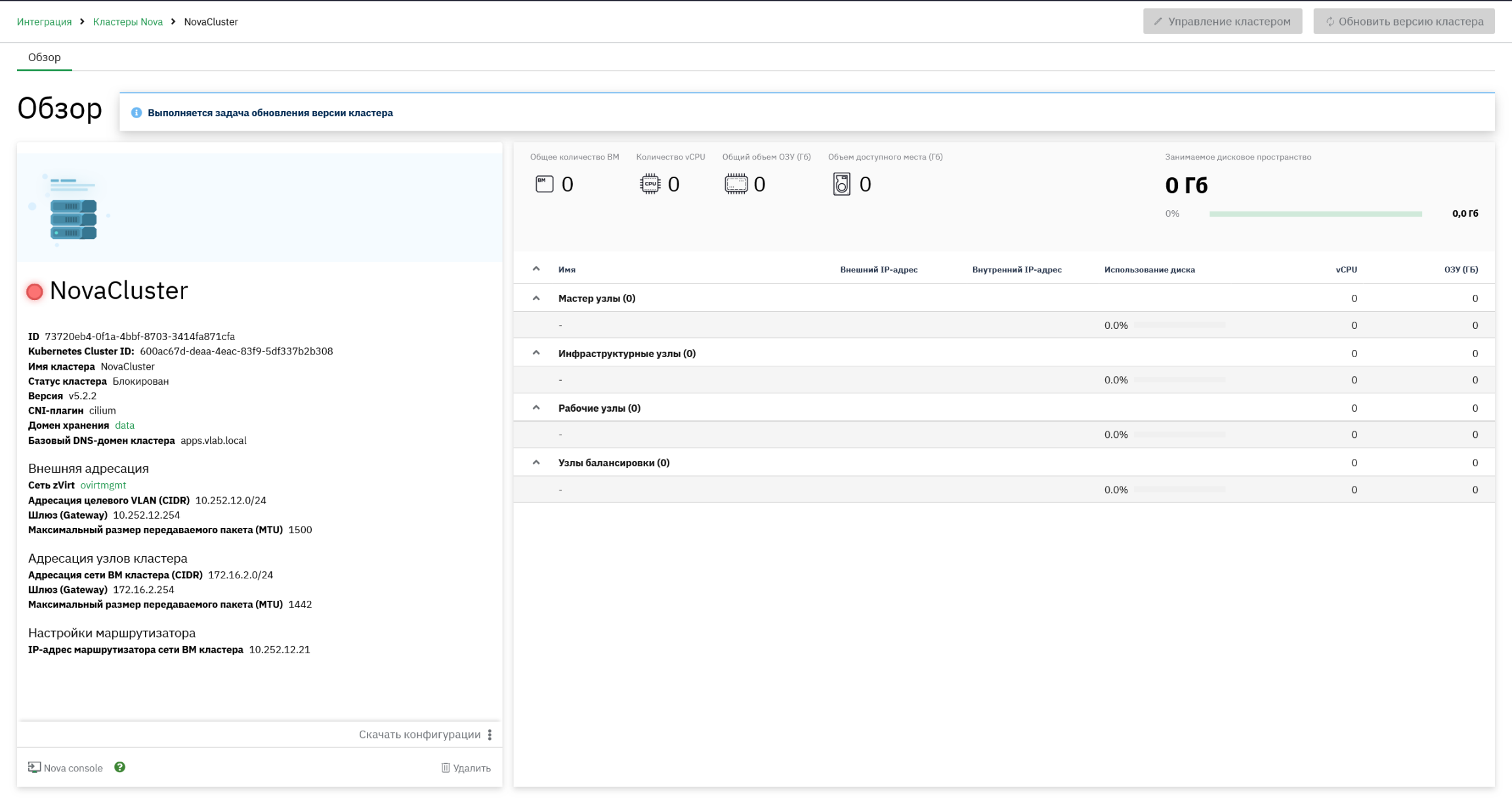Image resolution: width=1512 pixels, height=801 pixels.
Task: Click the Удалить button
Action: click(466, 768)
